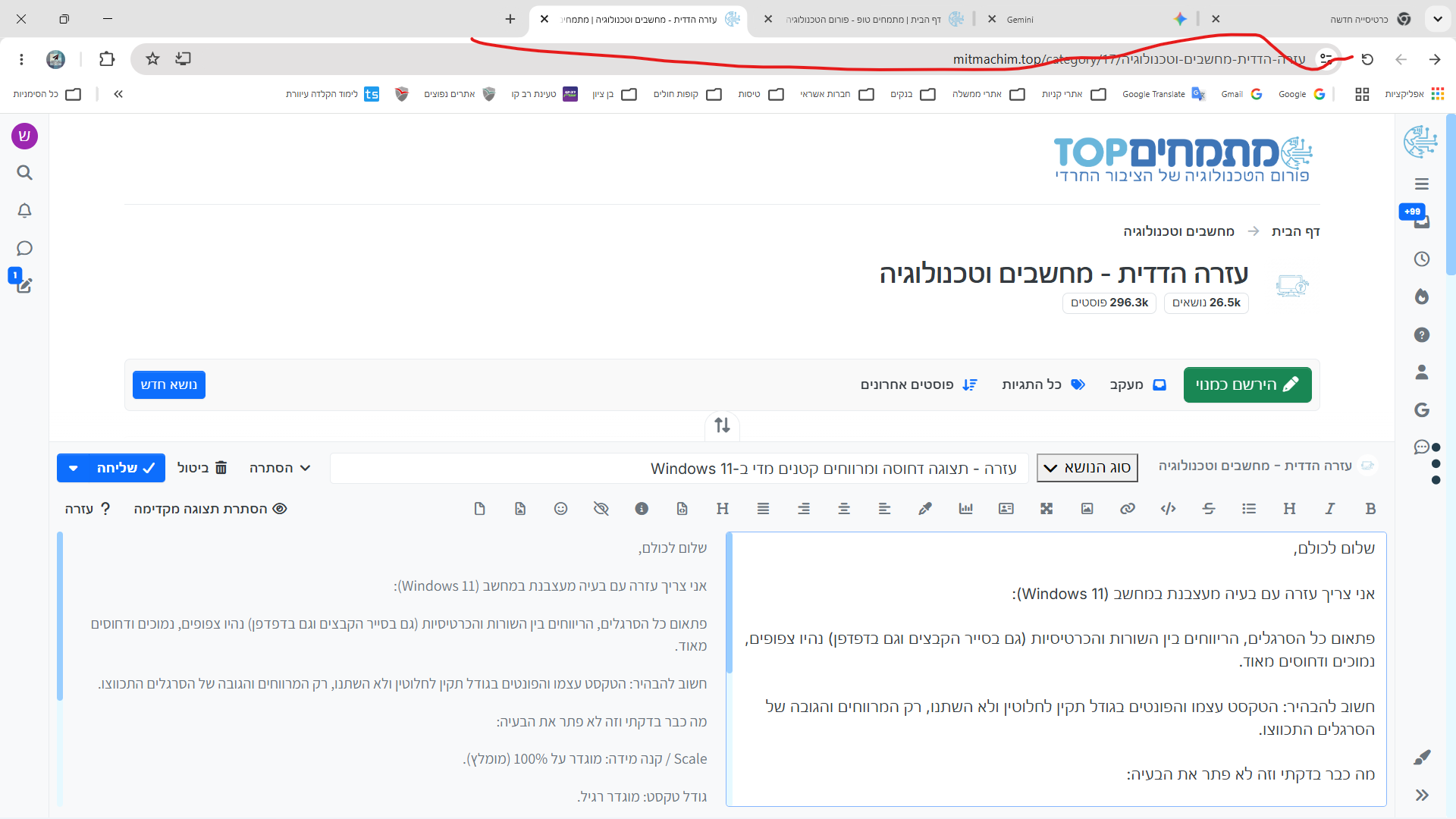This screenshot has width=1456, height=819.
Task: Insert a spoiler with the crossed-out eye icon
Action: tap(601, 509)
